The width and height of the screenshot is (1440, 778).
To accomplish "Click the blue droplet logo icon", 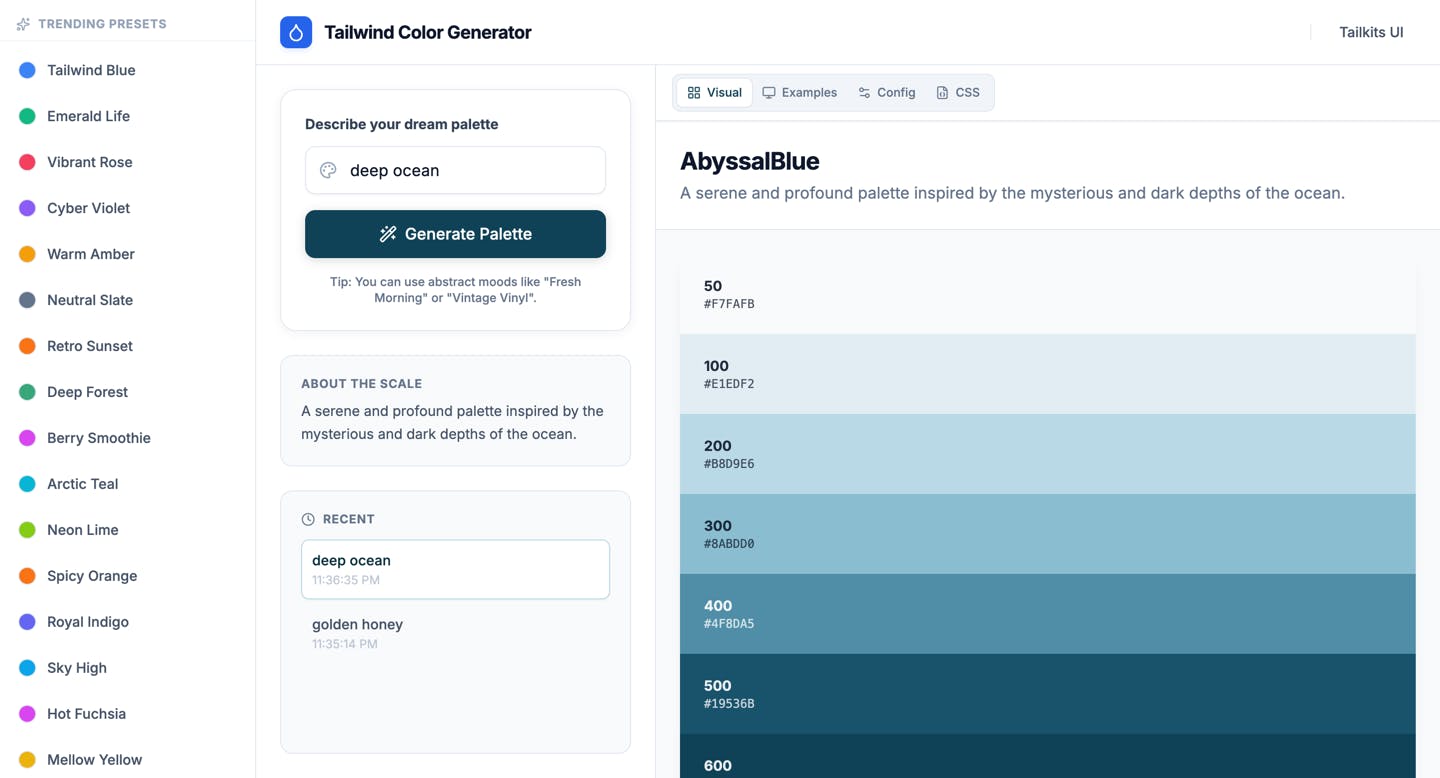I will pyautogui.click(x=296, y=32).
